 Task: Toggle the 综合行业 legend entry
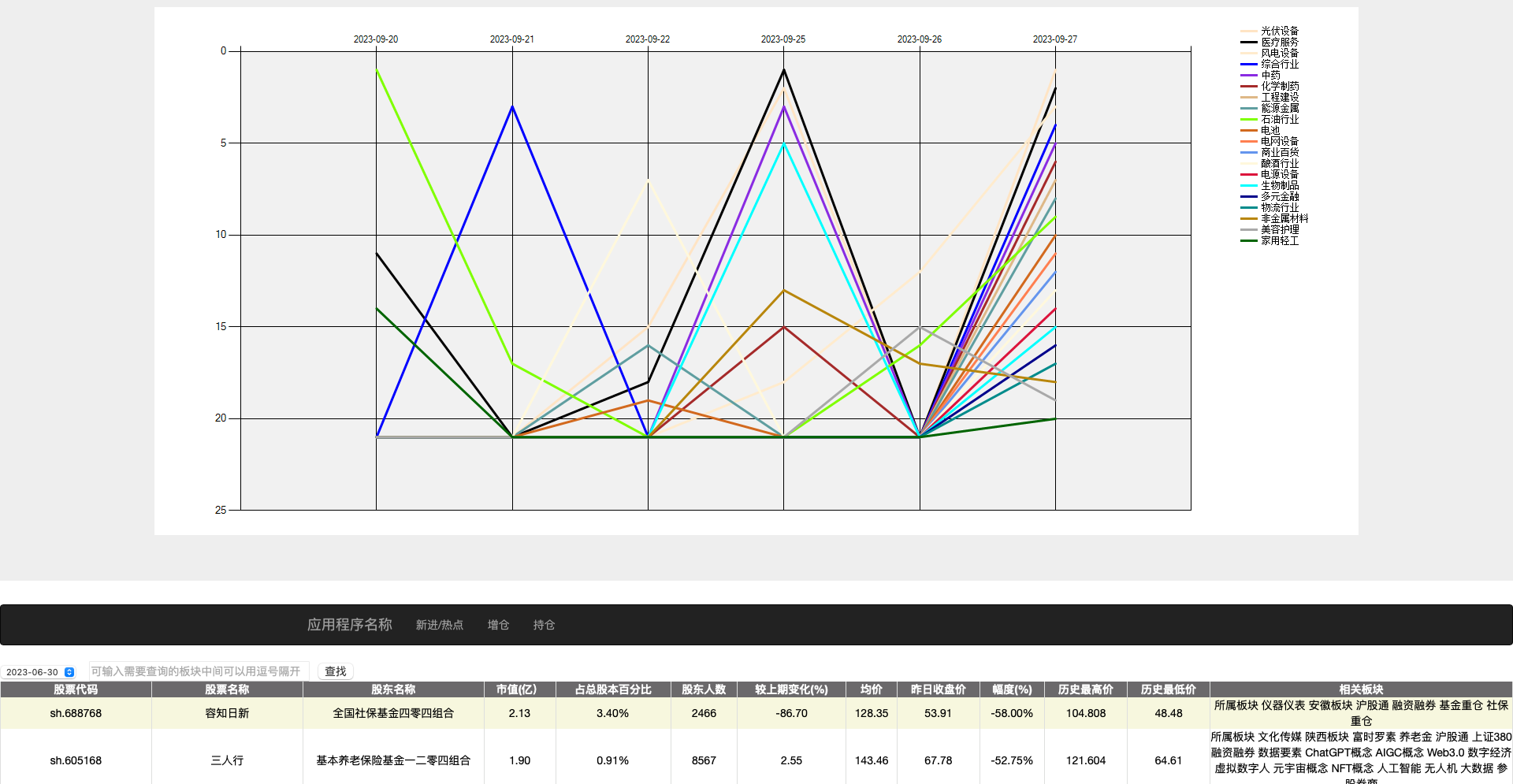(1270, 64)
